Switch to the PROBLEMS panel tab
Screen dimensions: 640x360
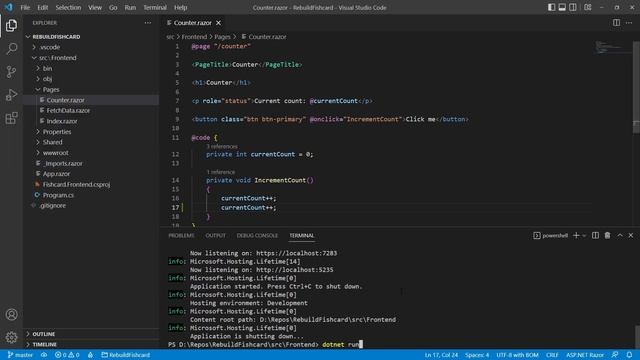[181, 236]
